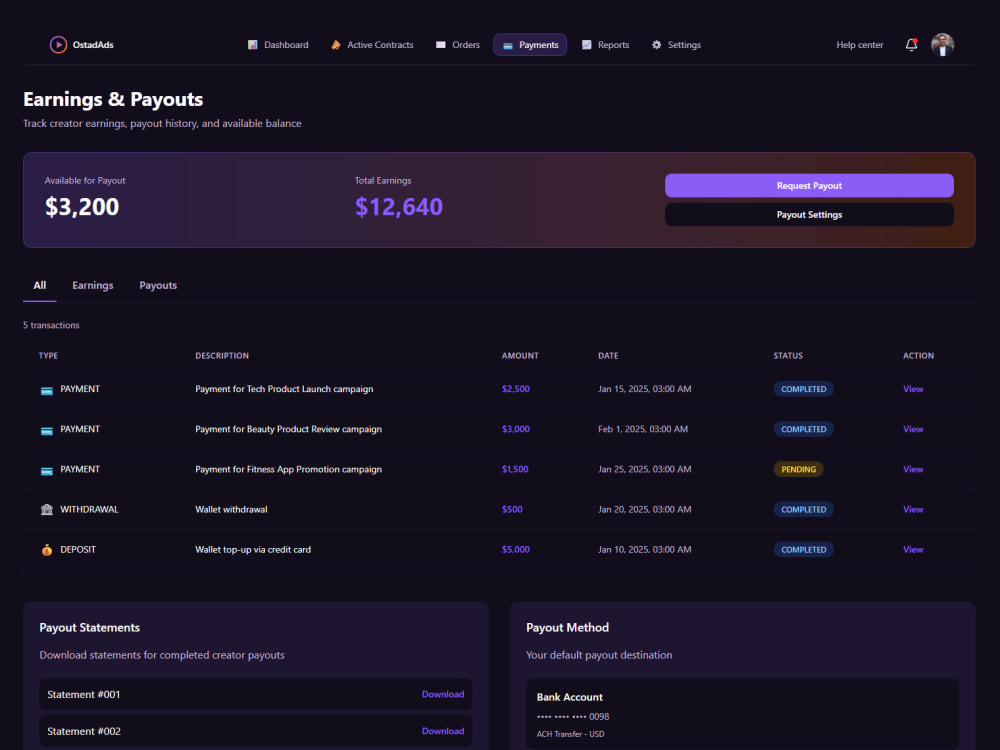This screenshot has width=1000, height=750.
Task: Click 'Wallet top-up via credit card' description
Action: [253, 550]
